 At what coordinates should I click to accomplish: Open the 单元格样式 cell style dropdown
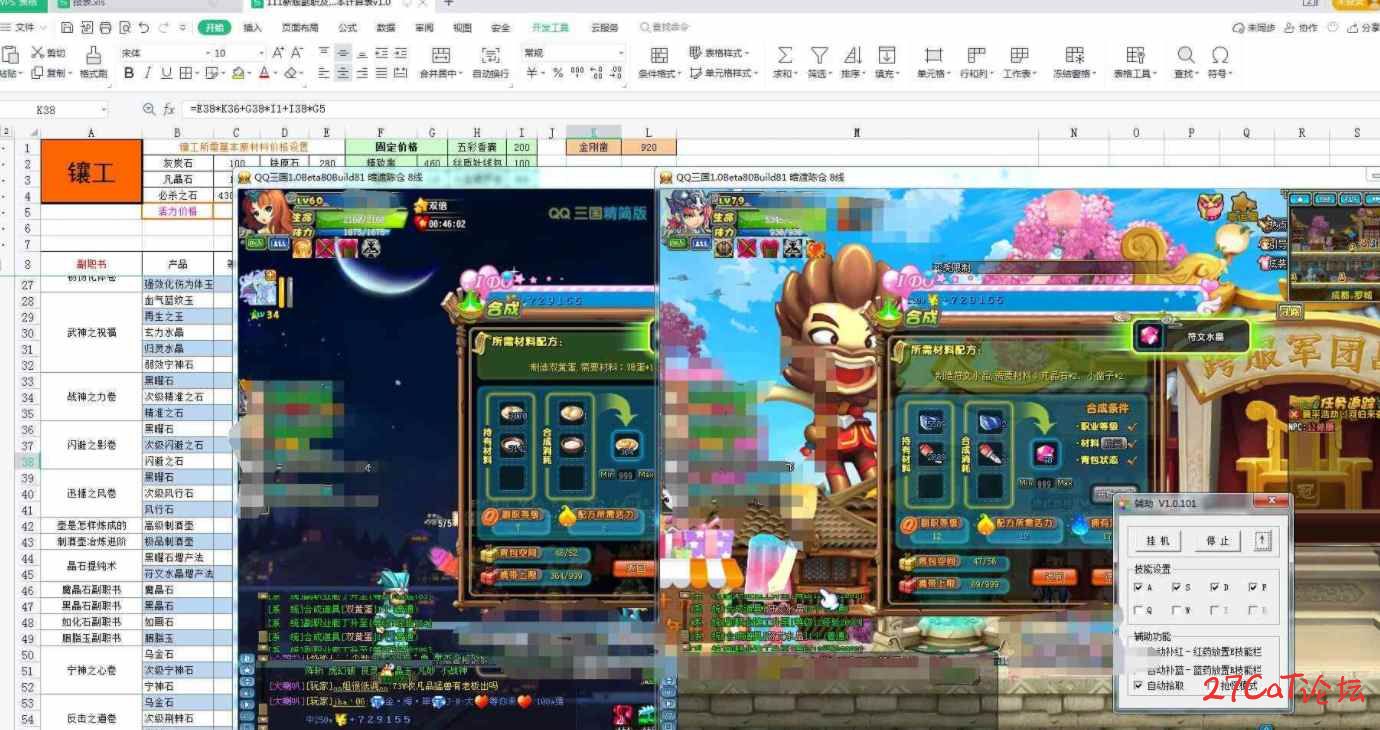pos(724,72)
